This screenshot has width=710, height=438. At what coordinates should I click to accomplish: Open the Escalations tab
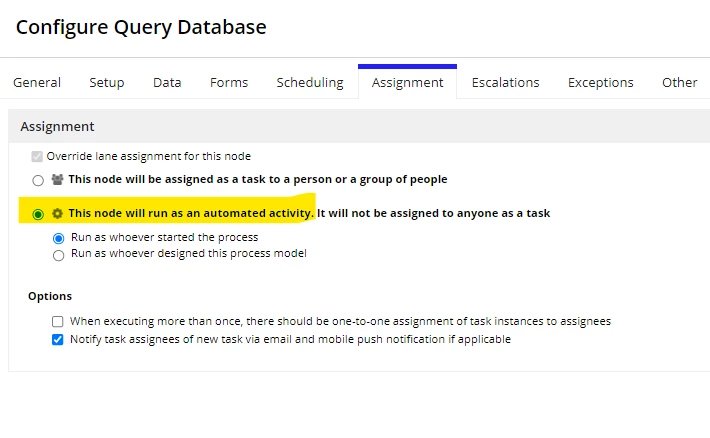coord(506,82)
